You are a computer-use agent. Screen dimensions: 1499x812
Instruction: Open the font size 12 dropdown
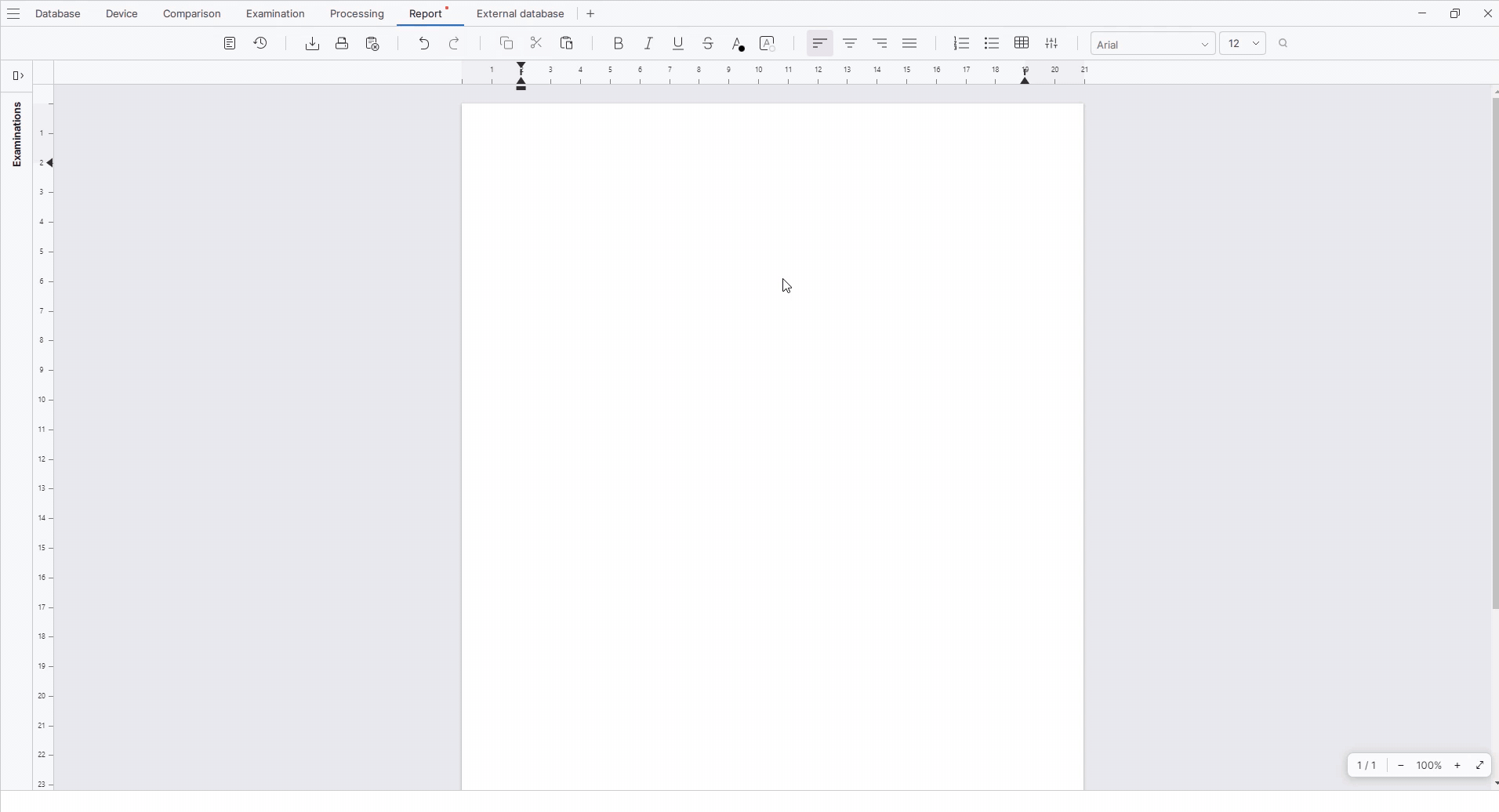(x=1243, y=44)
